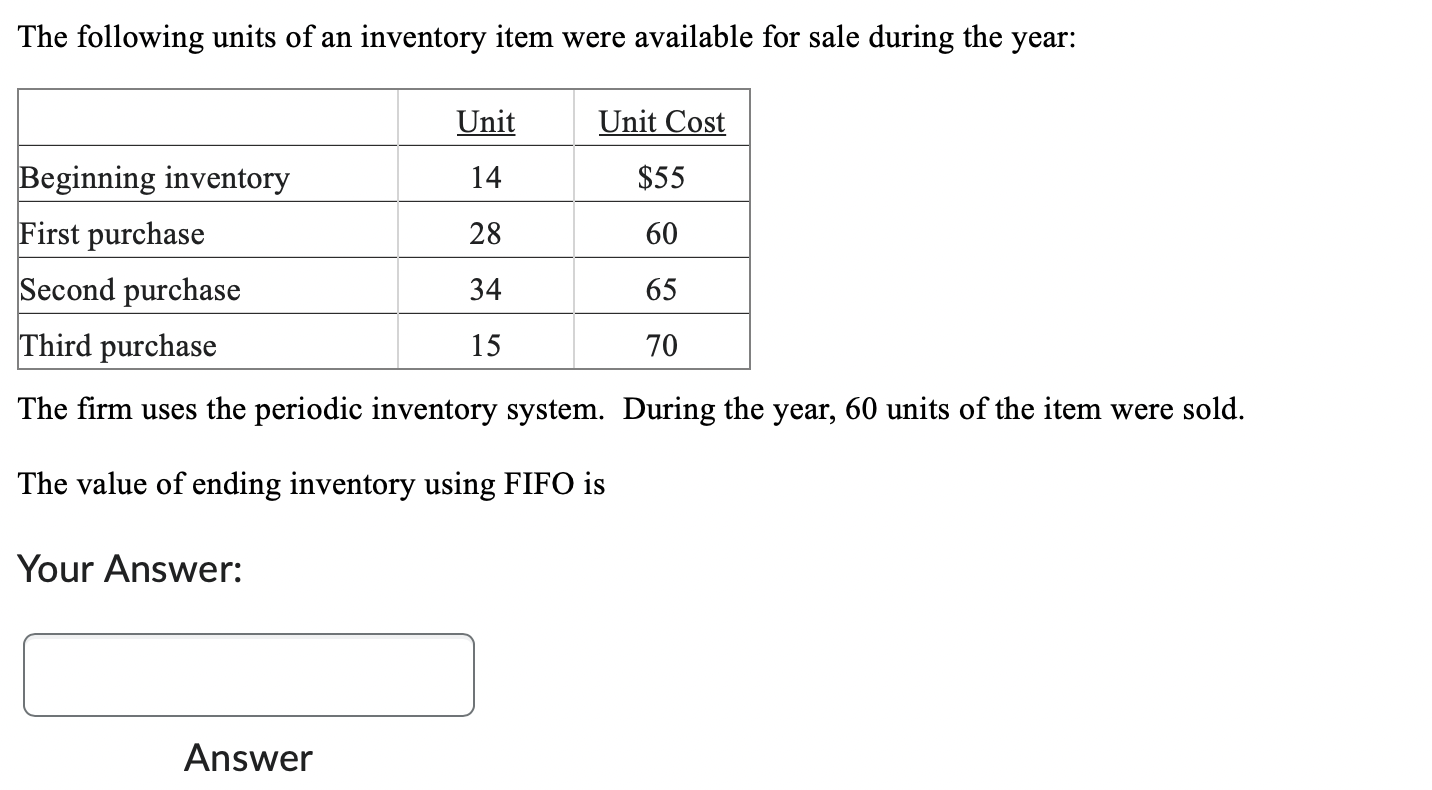
Task: Click inside the answer input field
Action: pos(248,674)
